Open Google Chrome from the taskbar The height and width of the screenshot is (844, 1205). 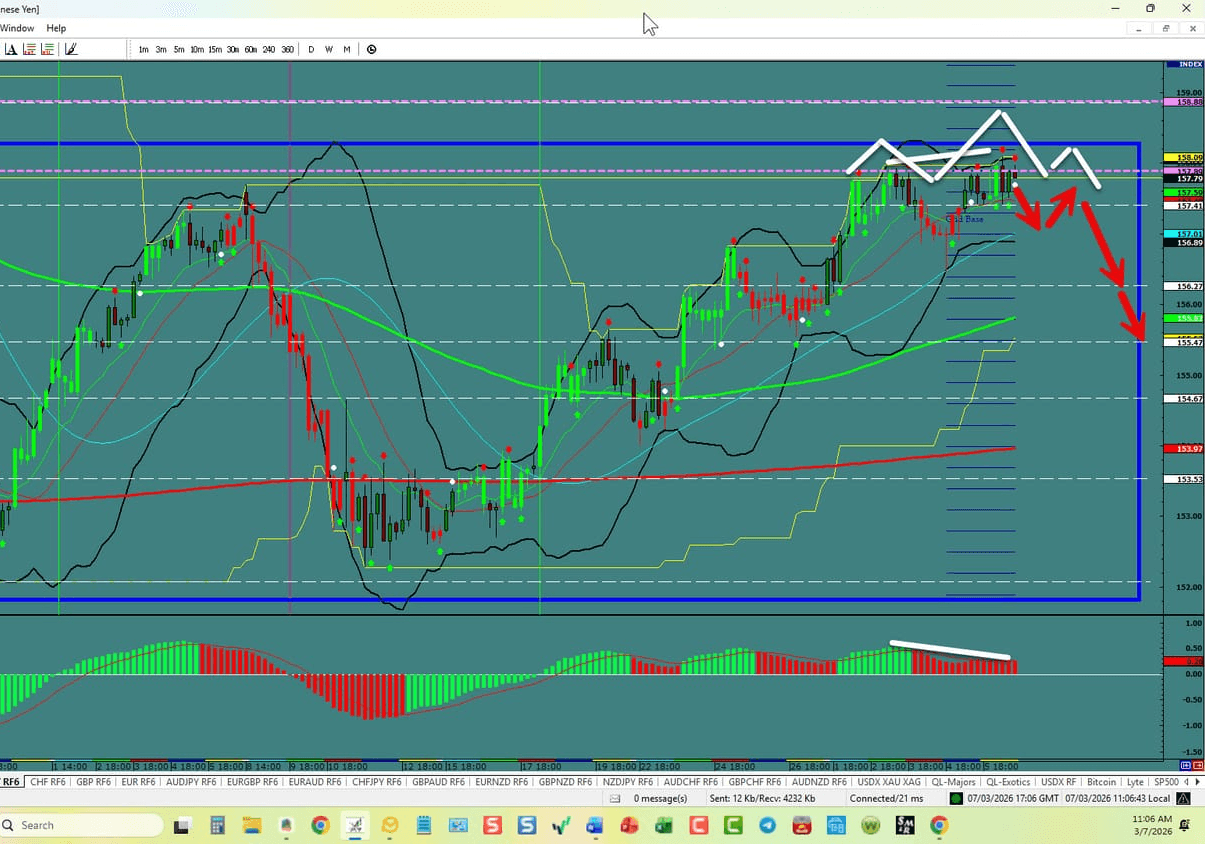click(x=319, y=826)
